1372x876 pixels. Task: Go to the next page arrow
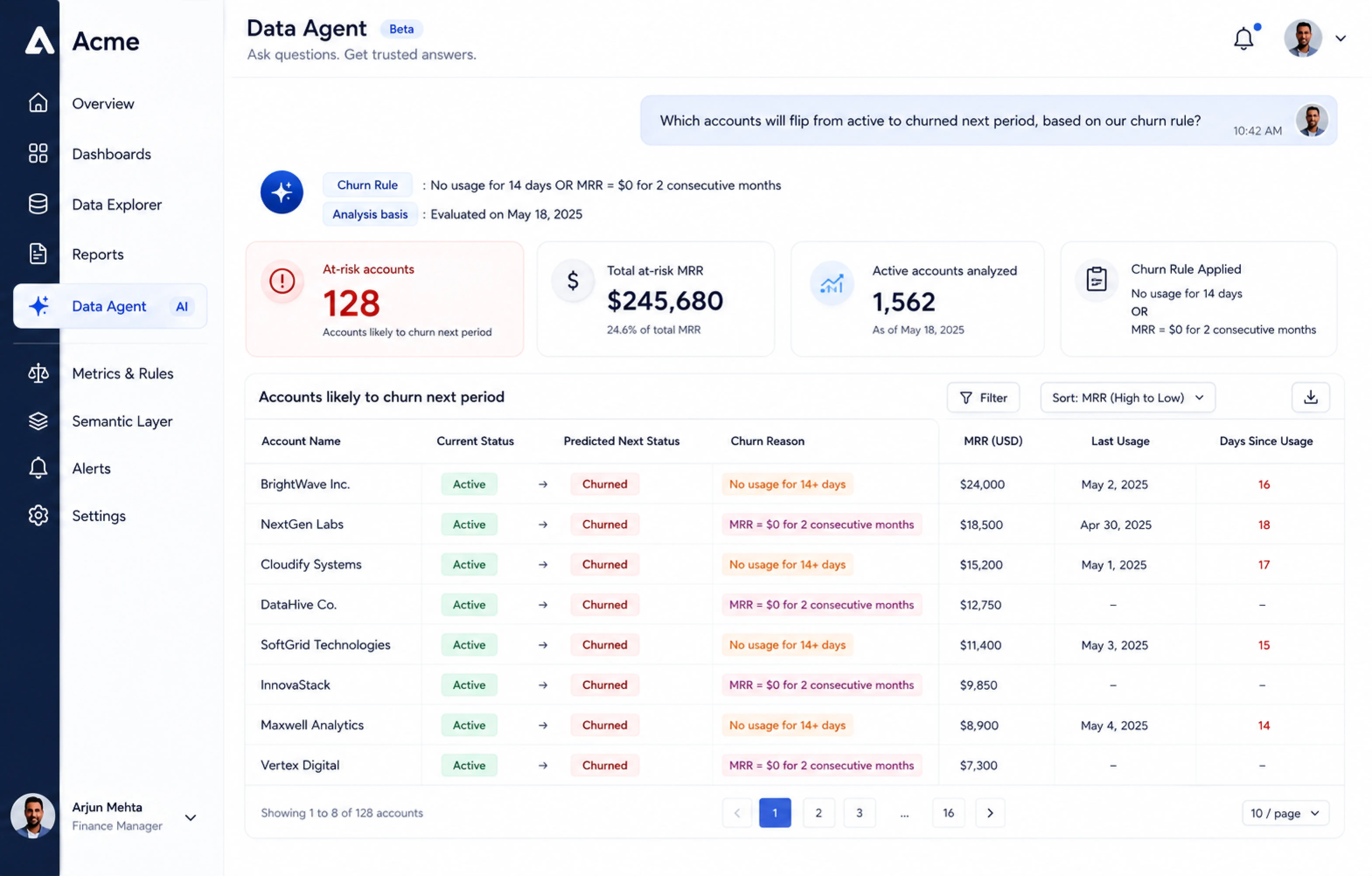click(990, 813)
